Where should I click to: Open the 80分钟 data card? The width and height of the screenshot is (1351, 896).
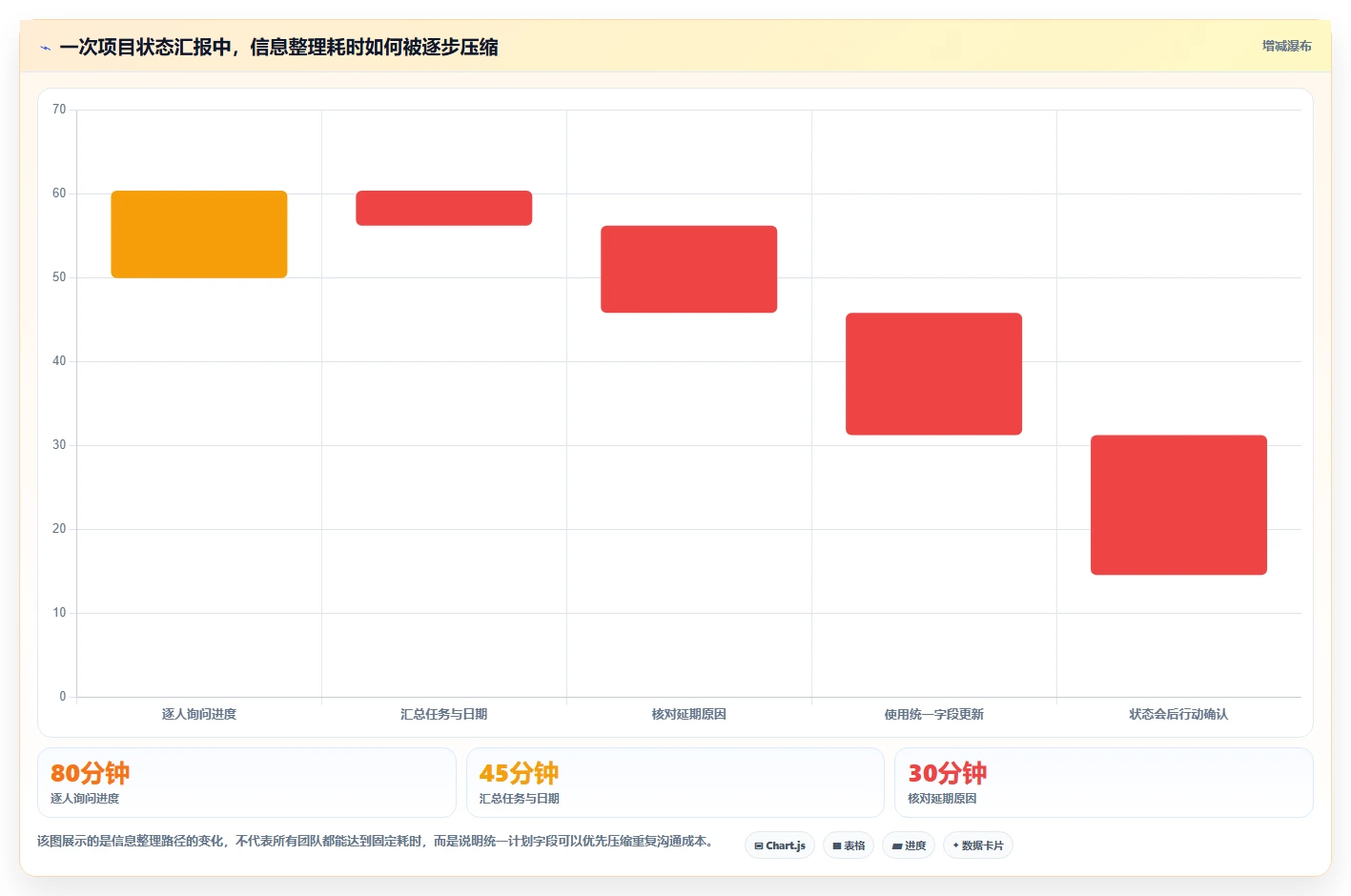pos(247,783)
